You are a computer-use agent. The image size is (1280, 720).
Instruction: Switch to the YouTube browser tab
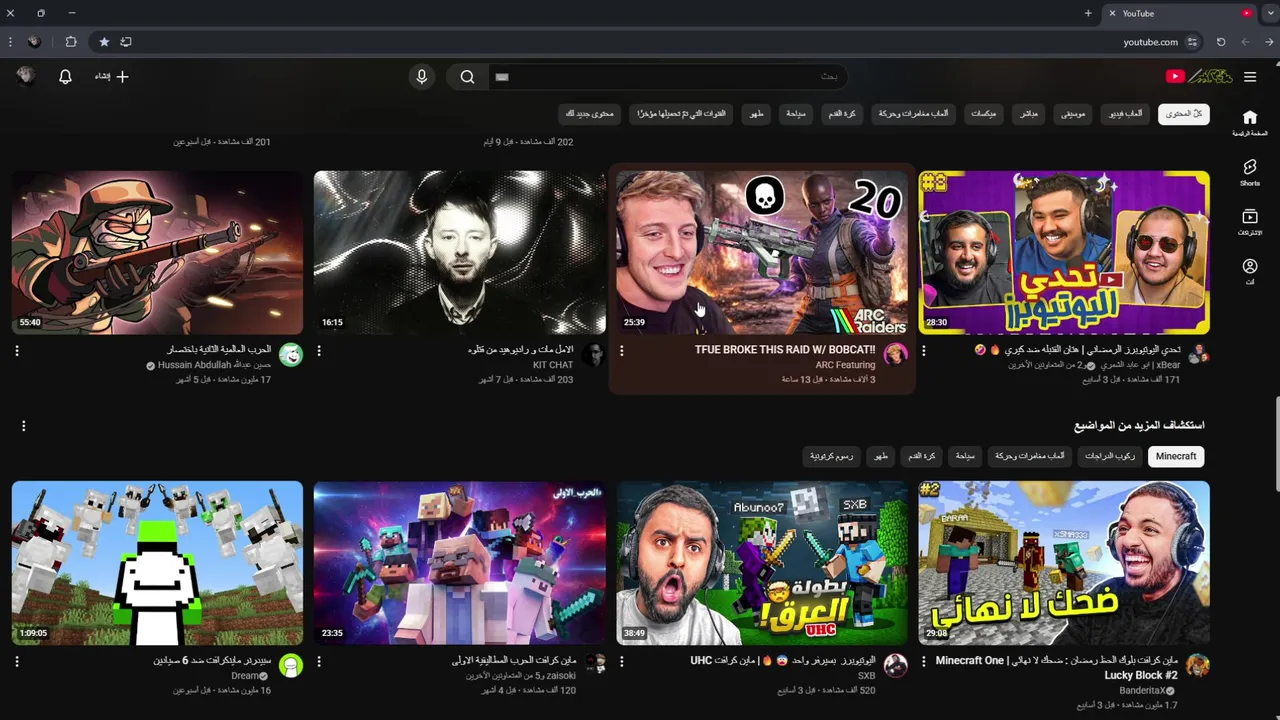1178,13
